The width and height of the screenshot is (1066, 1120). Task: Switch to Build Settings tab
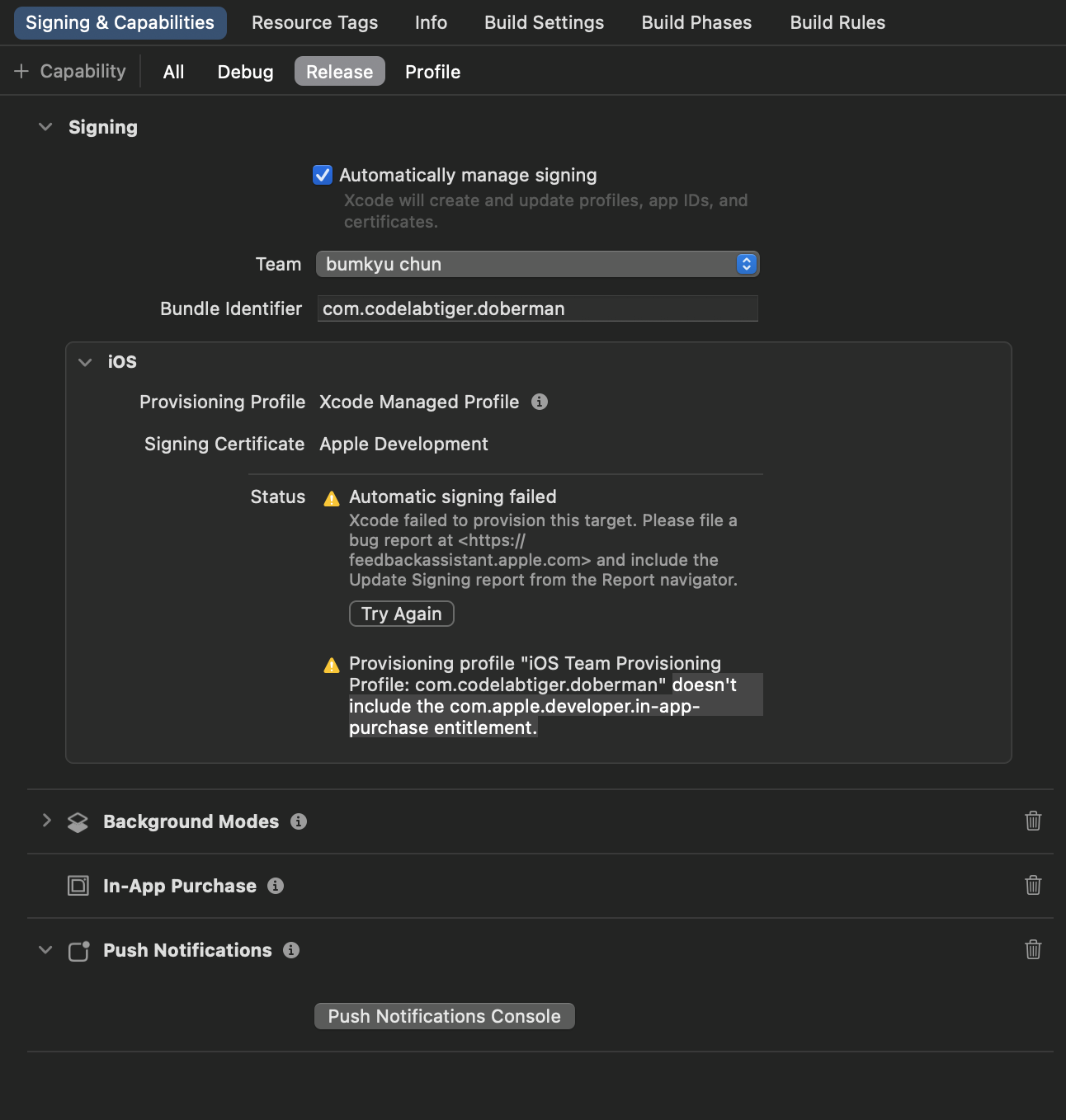coord(544,22)
